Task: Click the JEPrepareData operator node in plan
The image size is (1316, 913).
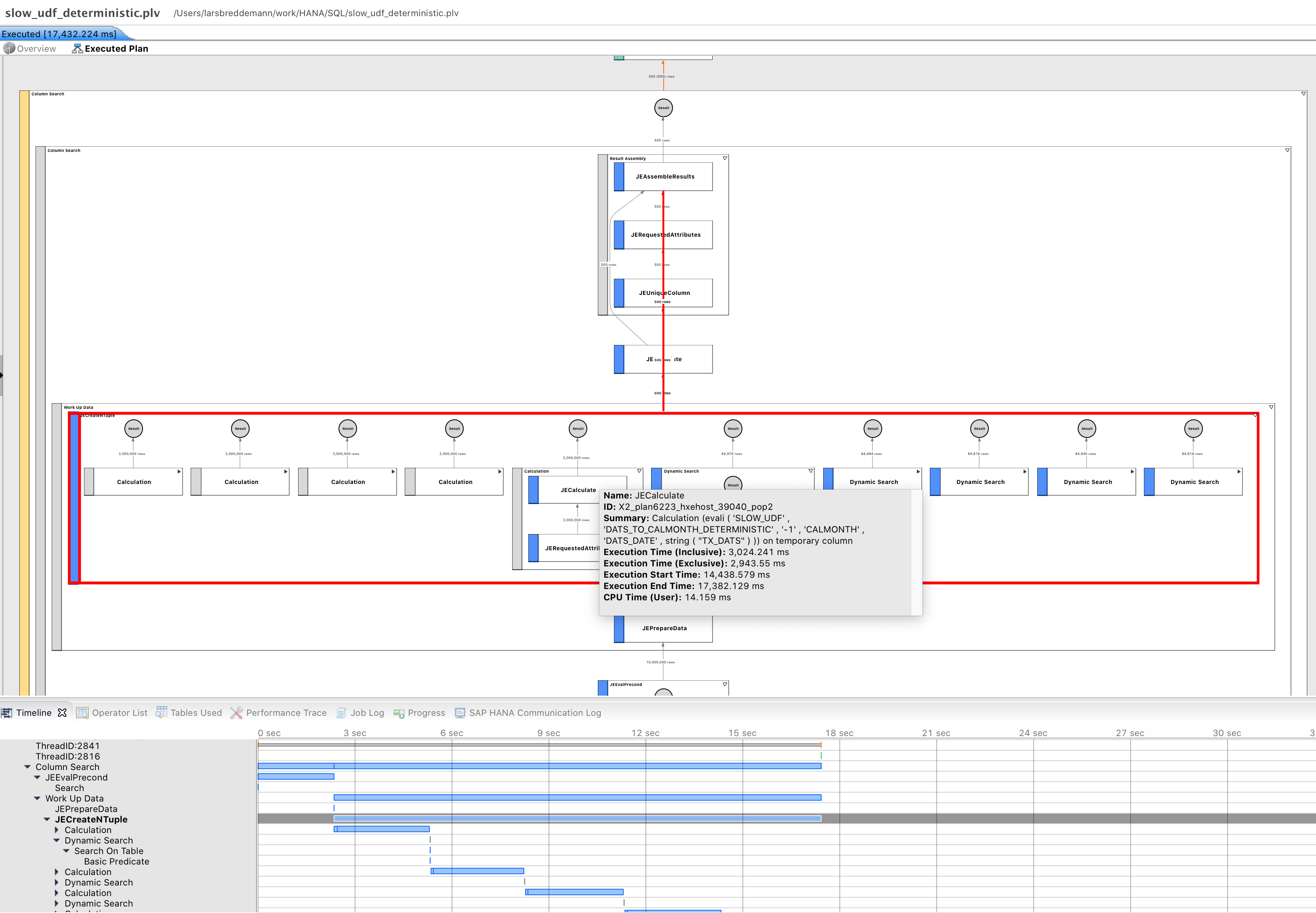Action: (x=663, y=628)
